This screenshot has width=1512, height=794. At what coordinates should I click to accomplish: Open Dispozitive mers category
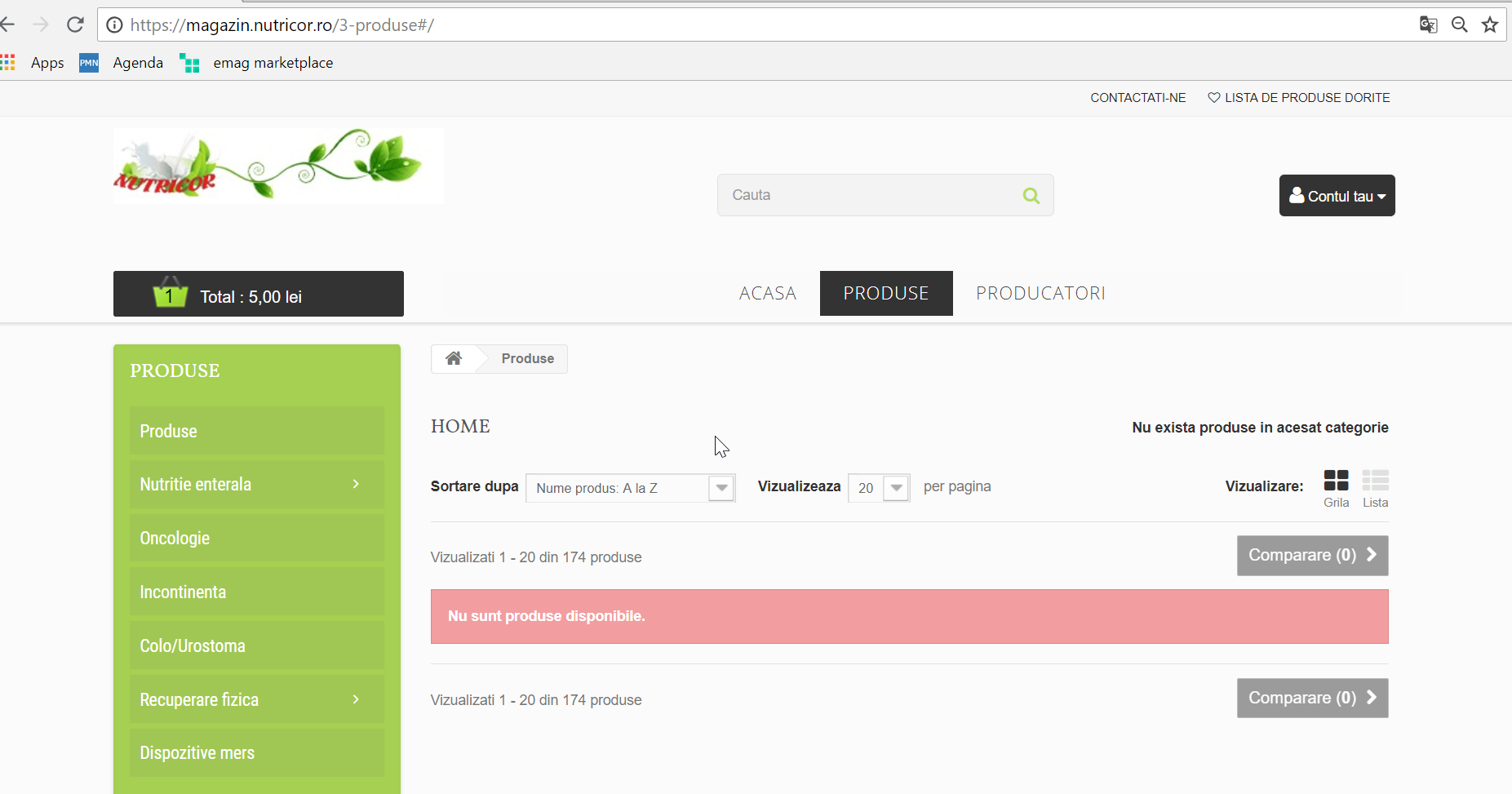256,753
